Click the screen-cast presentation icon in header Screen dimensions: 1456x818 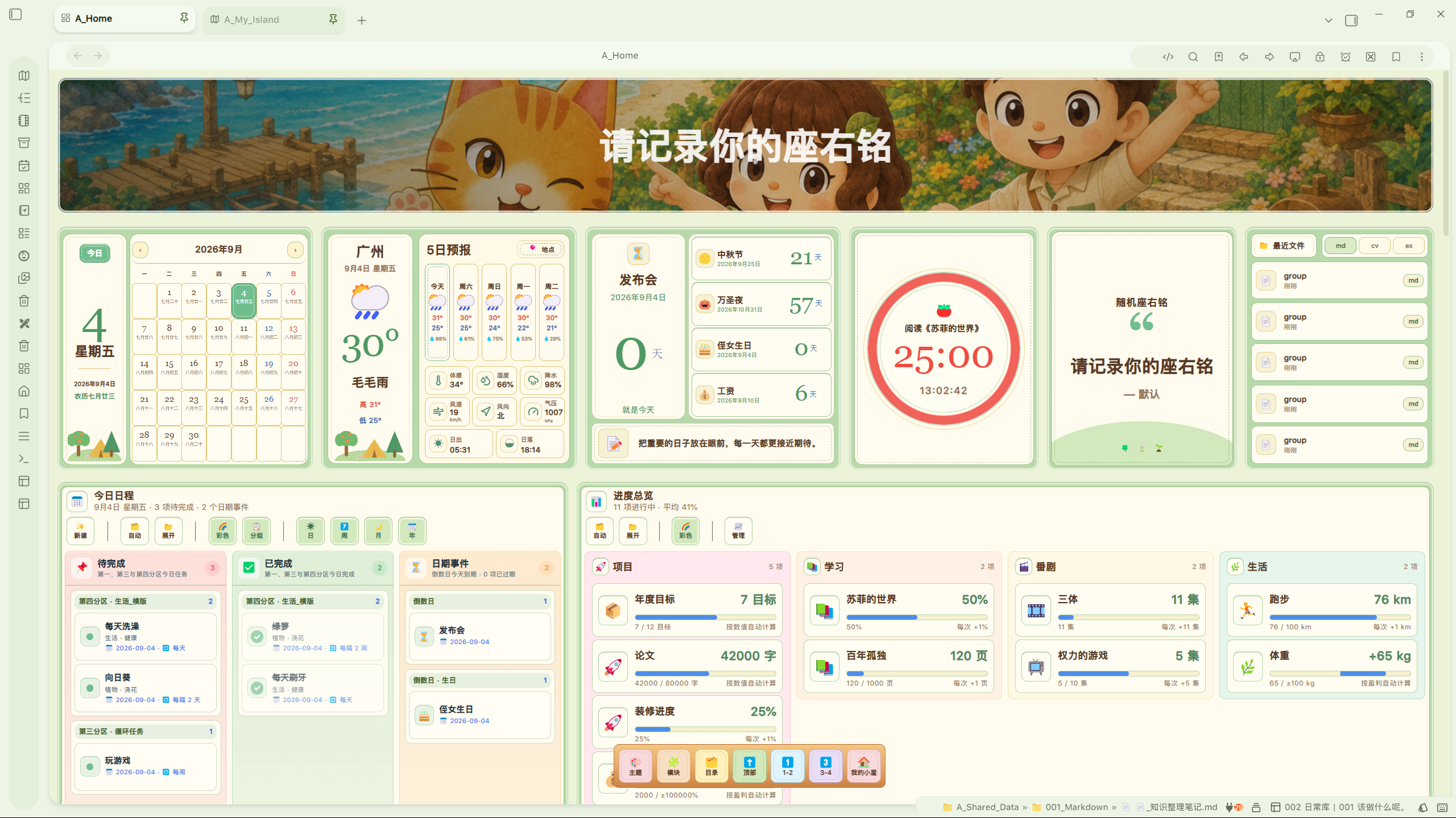1294,57
